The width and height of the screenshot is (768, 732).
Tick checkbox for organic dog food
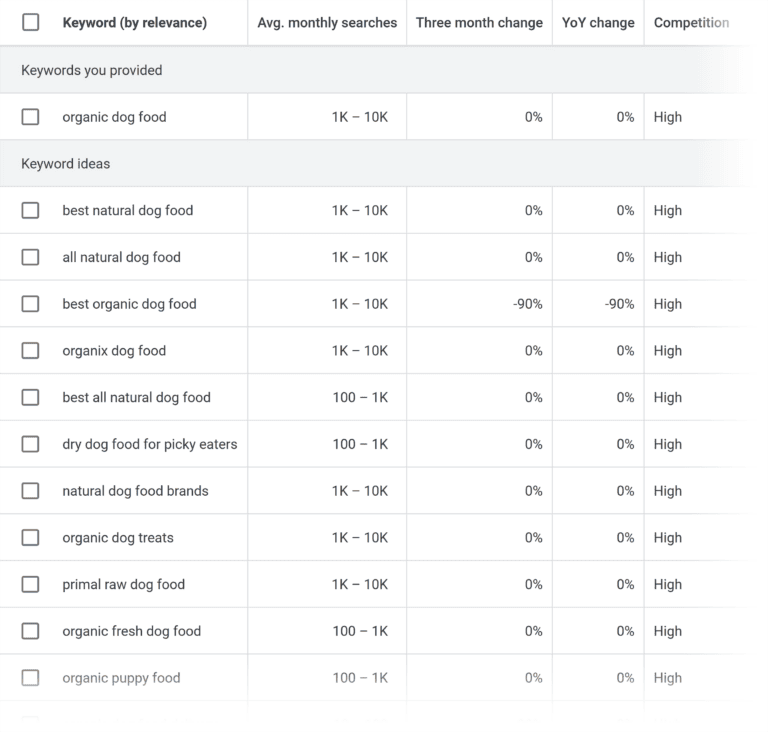point(30,117)
